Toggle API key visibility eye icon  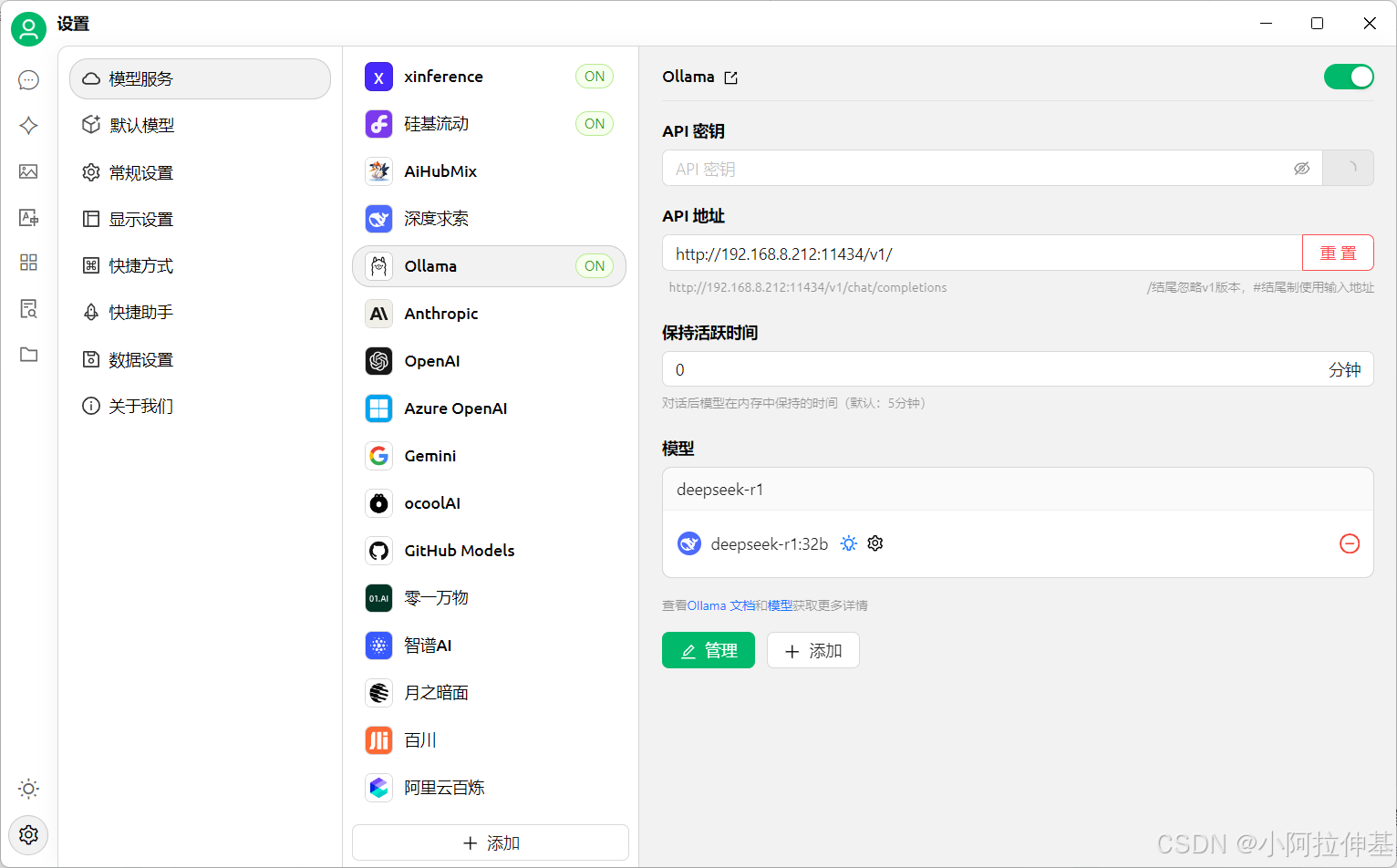[1301, 168]
